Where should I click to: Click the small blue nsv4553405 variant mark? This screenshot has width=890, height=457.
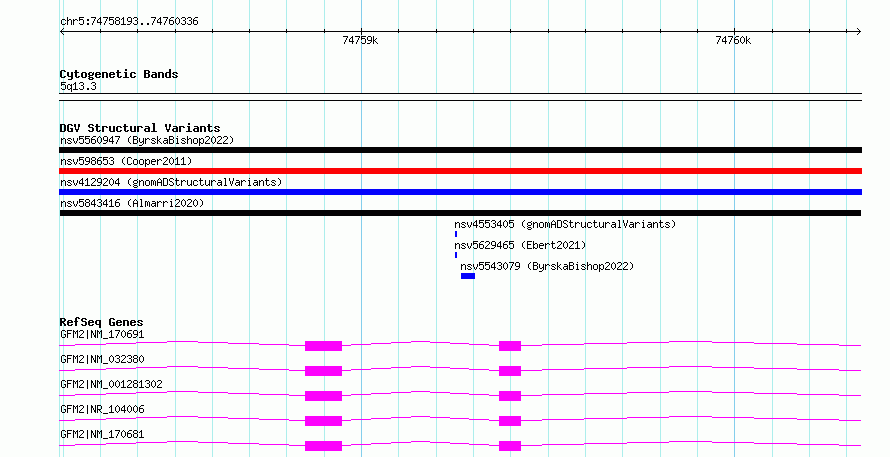[x=456, y=234]
